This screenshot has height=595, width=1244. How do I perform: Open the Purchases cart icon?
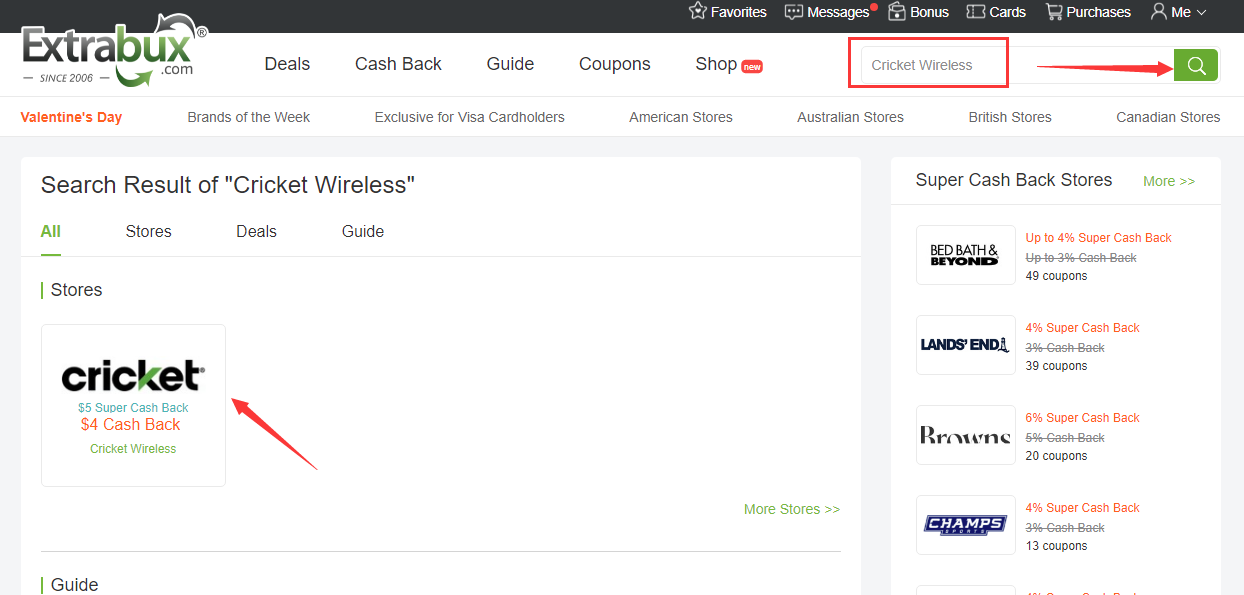click(1054, 12)
